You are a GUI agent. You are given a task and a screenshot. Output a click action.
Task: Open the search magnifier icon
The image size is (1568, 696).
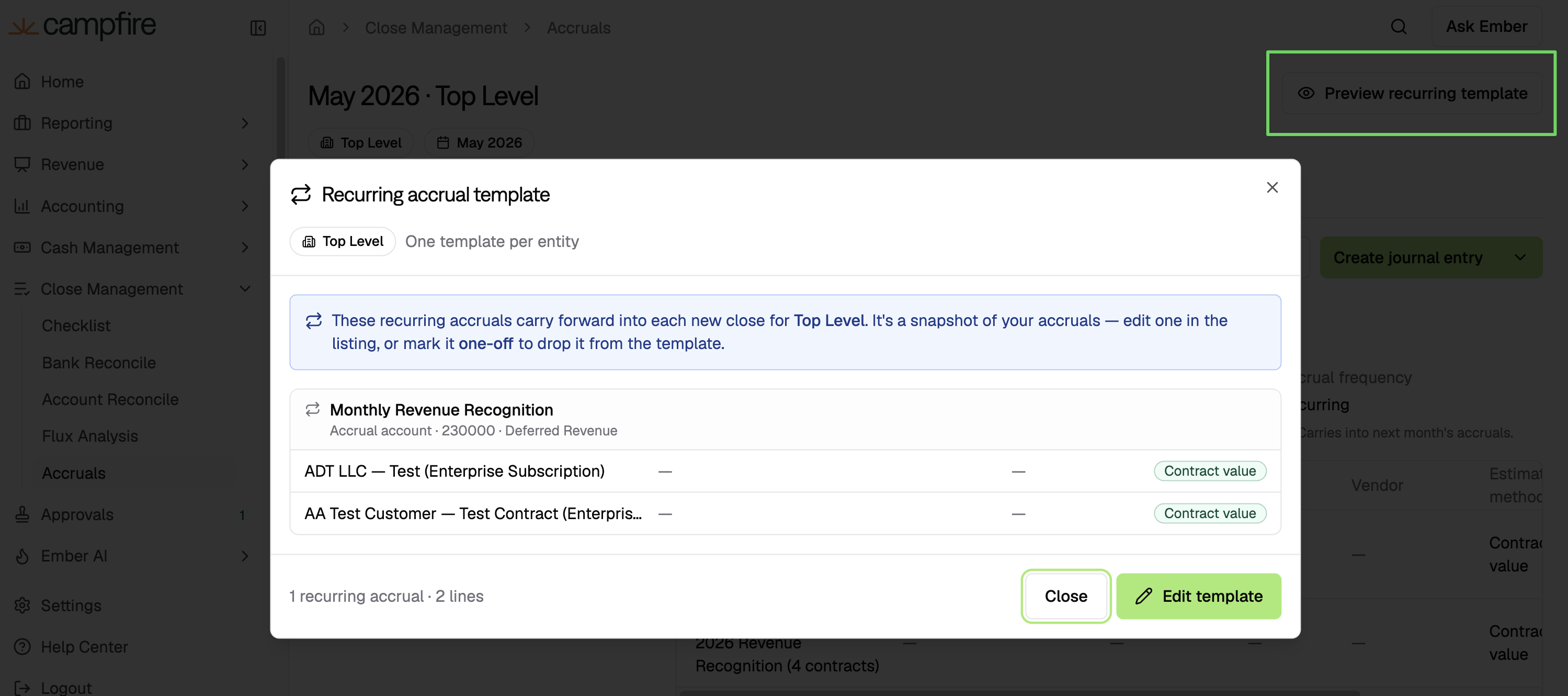coord(1399,27)
